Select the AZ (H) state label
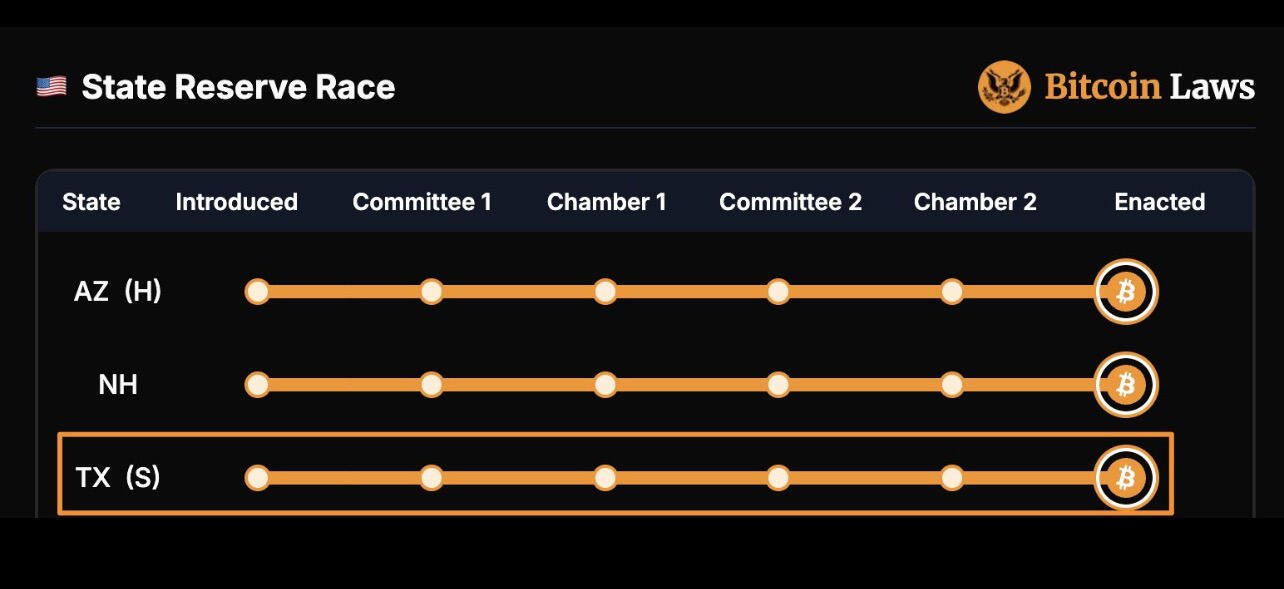Screen dimensions: 1284x589 click(x=118, y=292)
